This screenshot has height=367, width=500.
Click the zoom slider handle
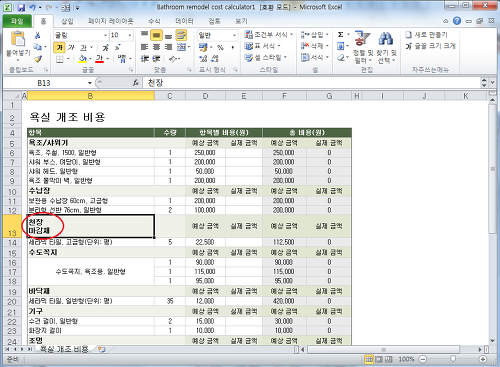click(453, 359)
